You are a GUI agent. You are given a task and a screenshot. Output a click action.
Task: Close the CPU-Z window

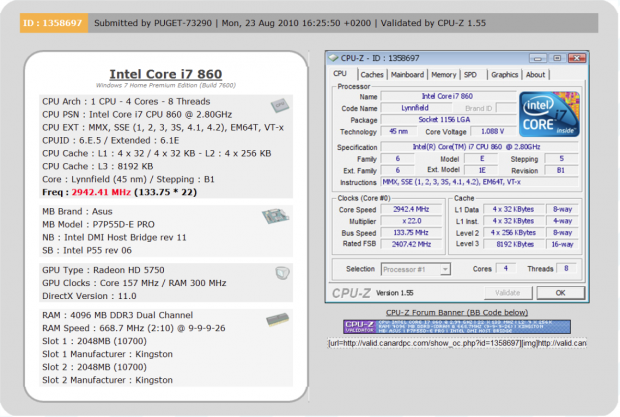(x=577, y=58)
